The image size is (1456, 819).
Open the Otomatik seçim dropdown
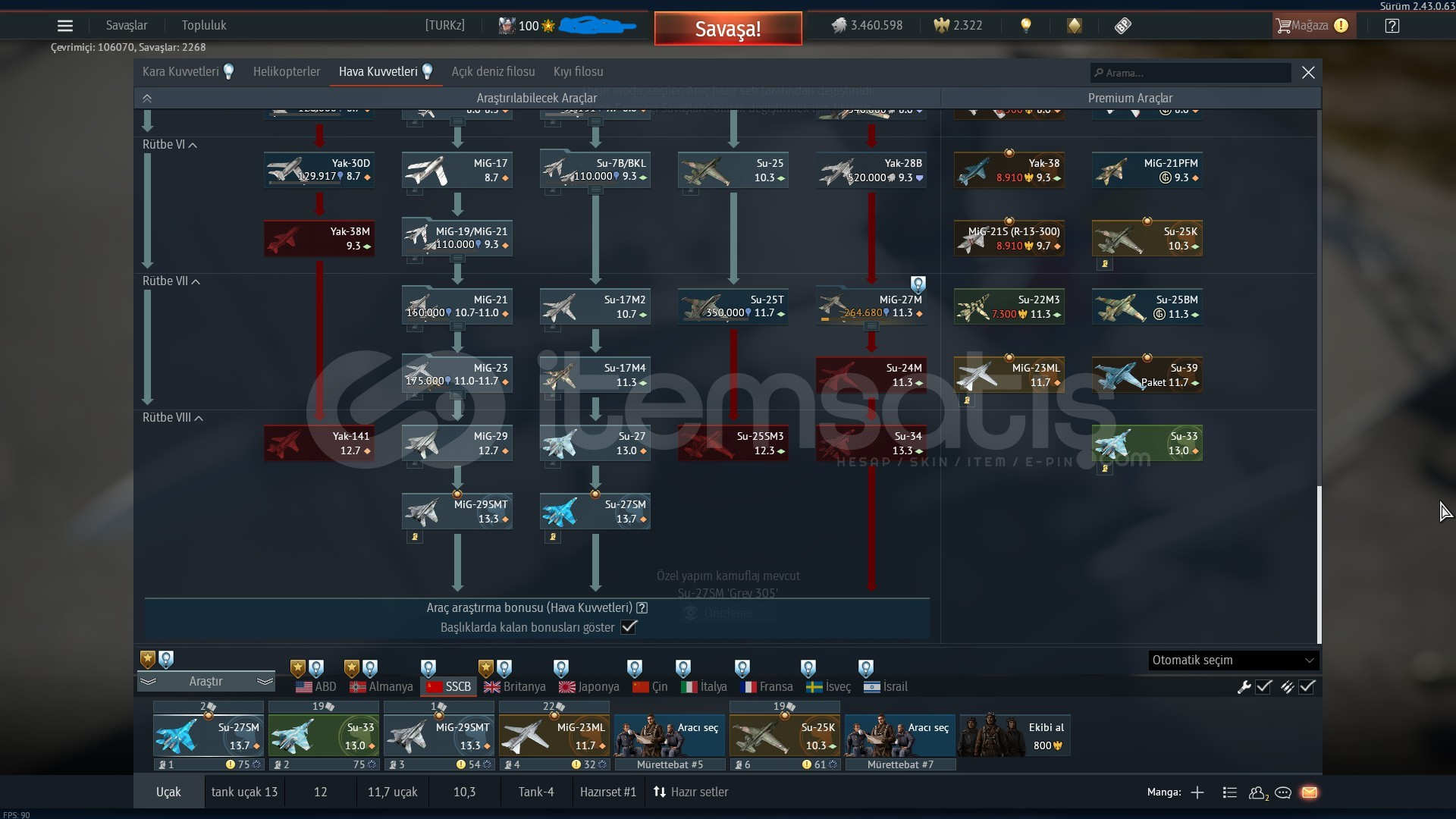[x=1233, y=661]
